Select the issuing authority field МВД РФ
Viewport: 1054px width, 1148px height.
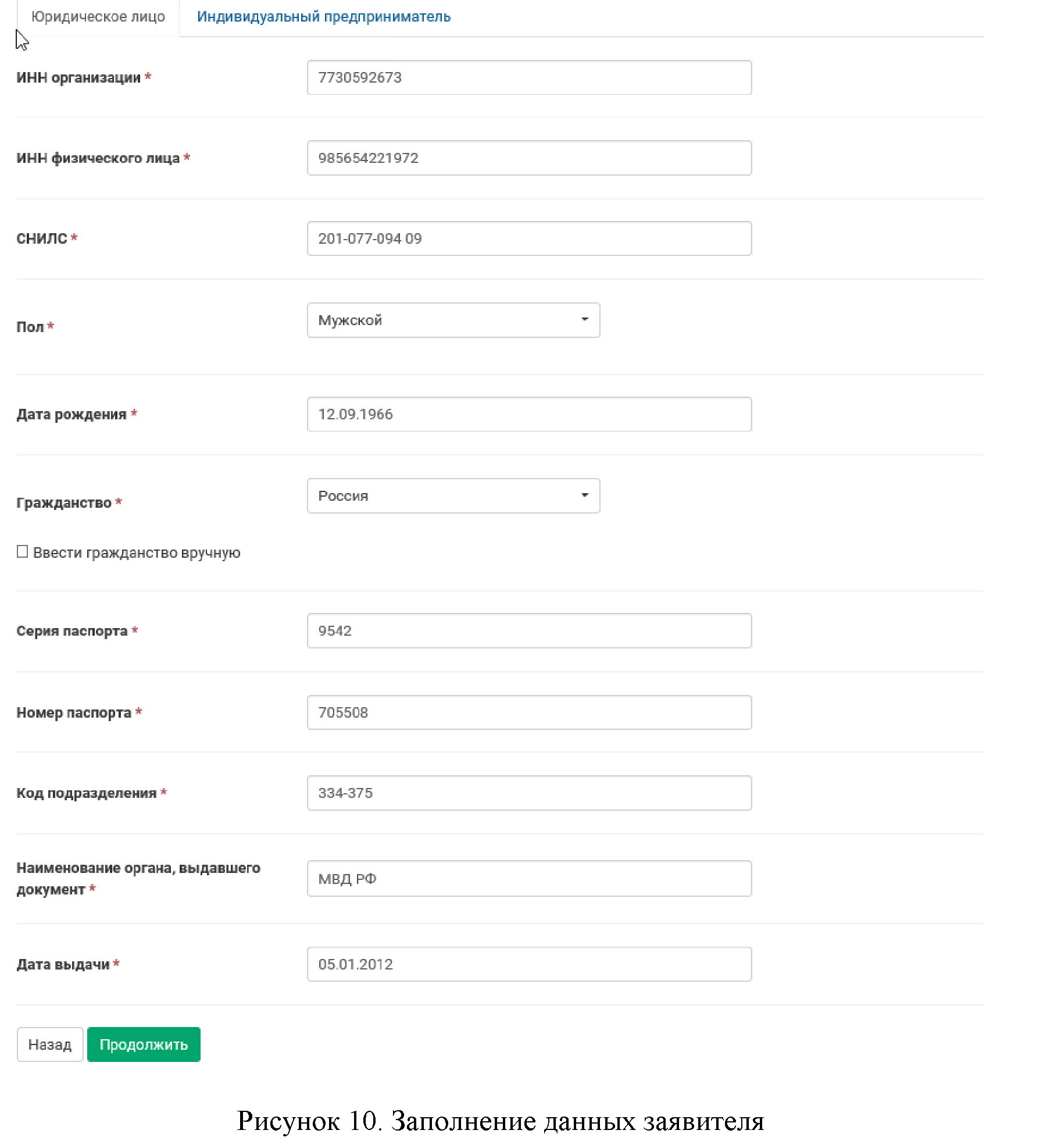coord(528,878)
